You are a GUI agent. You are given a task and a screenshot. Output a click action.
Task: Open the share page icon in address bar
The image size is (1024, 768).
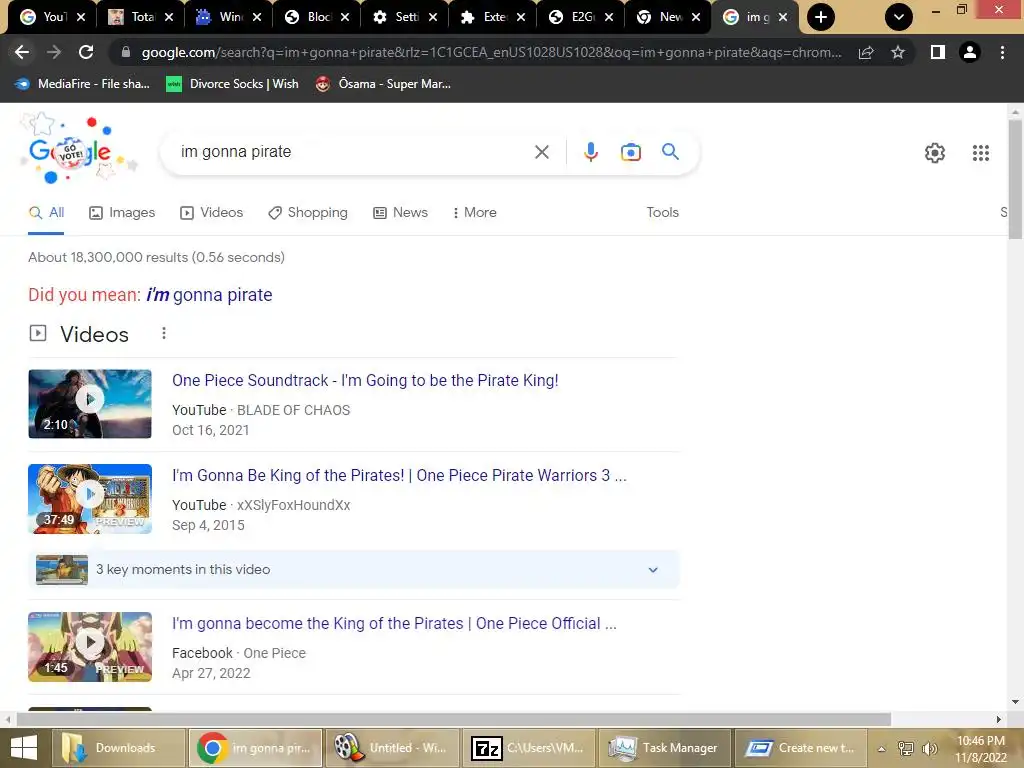pyautogui.click(x=866, y=52)
